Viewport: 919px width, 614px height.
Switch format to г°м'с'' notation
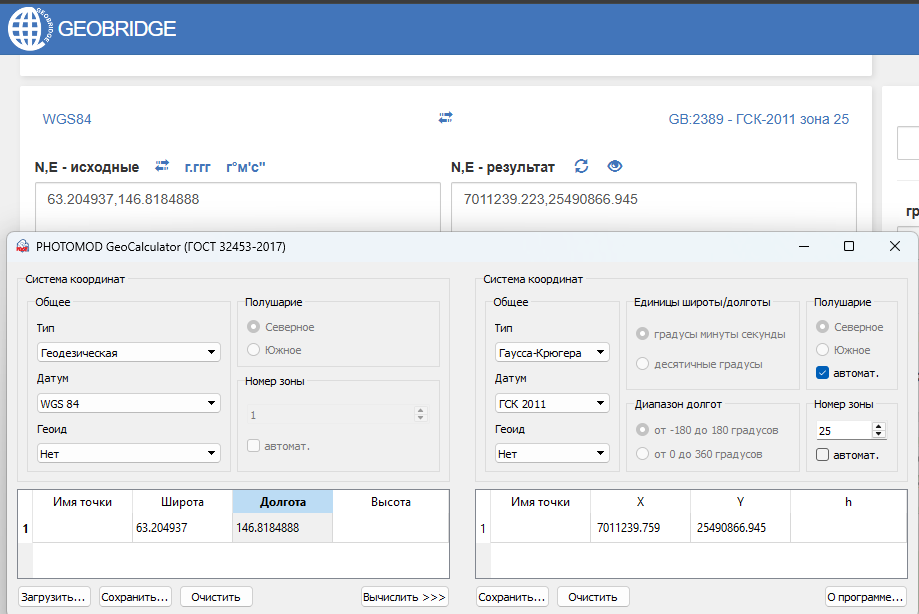point(246,166)
